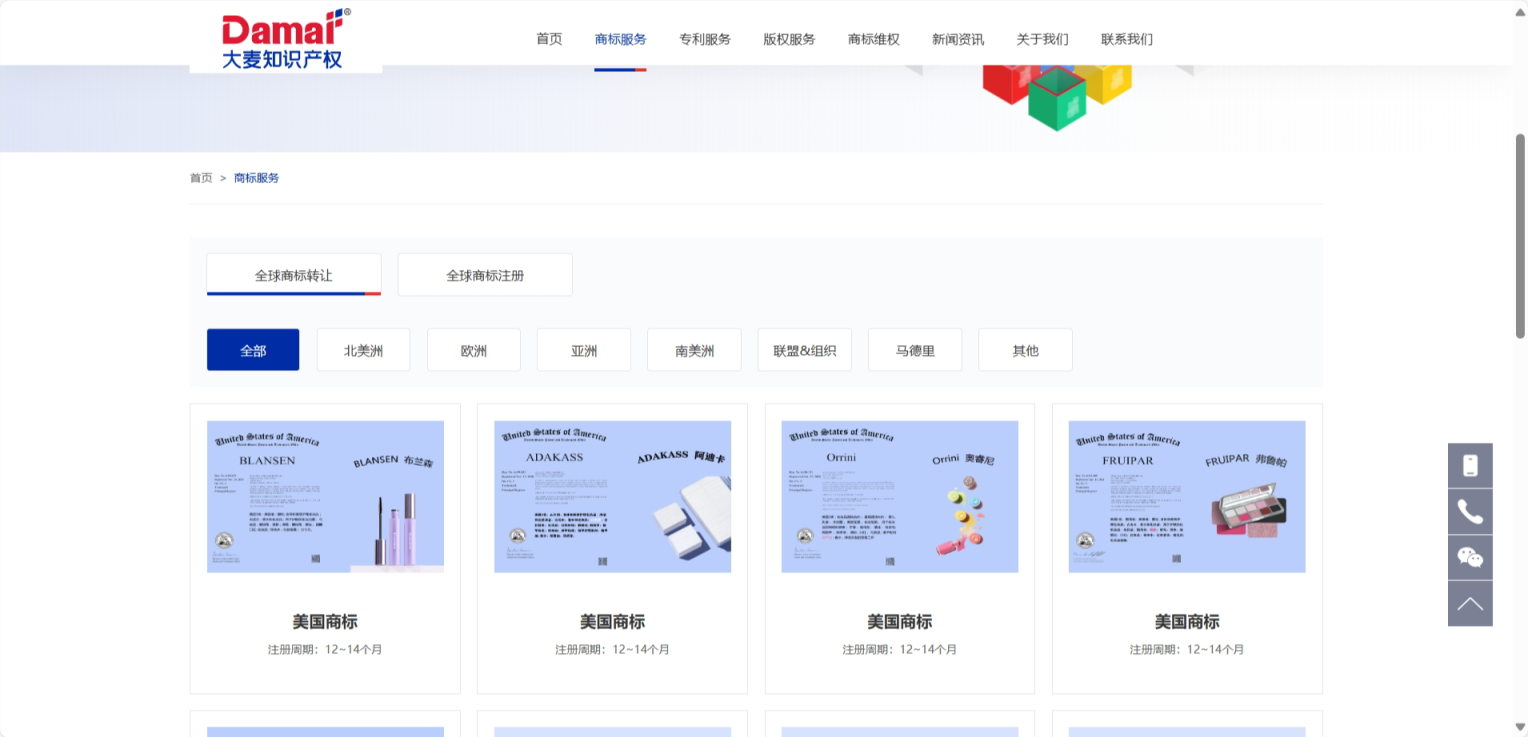Open the WeChat contact icon
The height and width of the screenshot is (737, 1528).
point(1469,557)
